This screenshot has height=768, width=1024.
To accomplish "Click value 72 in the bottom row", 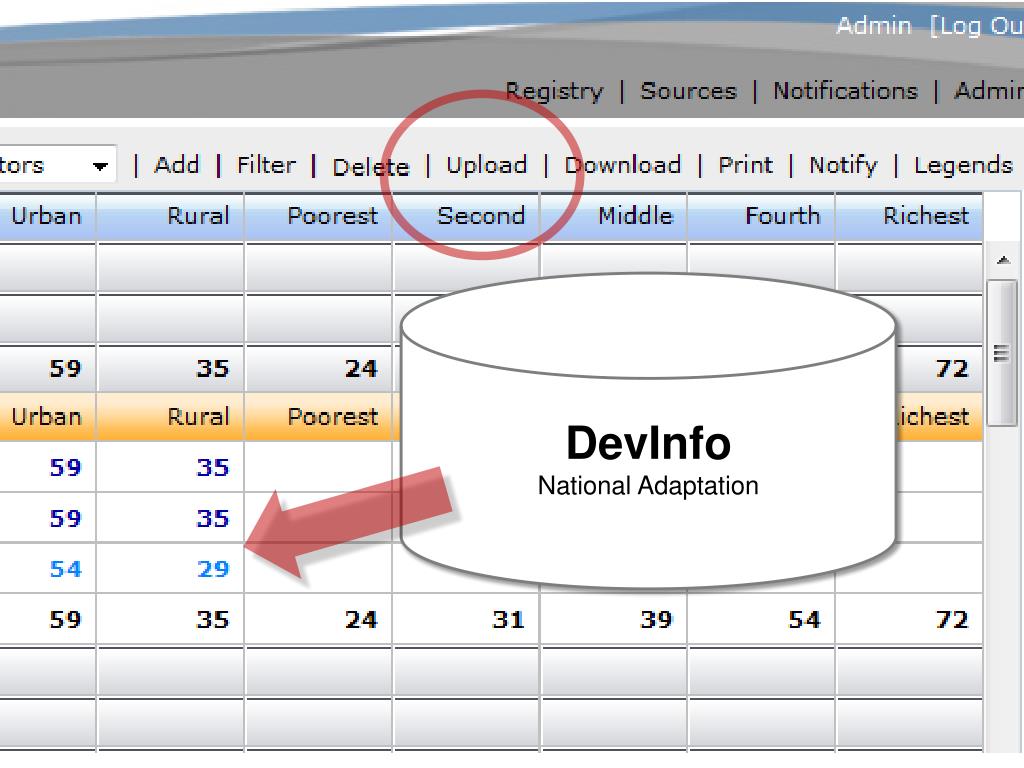I will click(952, 620).
